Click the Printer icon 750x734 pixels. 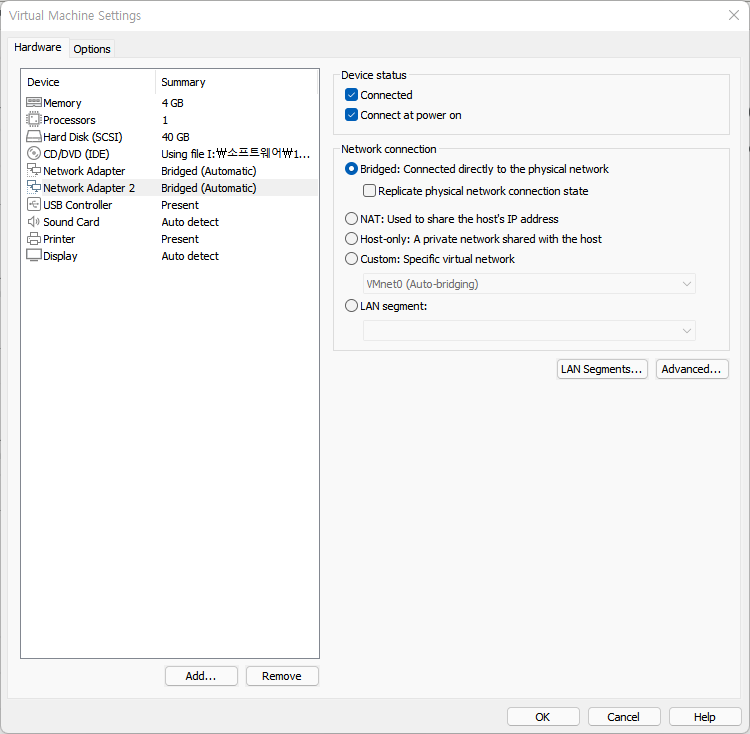(33, 239)
